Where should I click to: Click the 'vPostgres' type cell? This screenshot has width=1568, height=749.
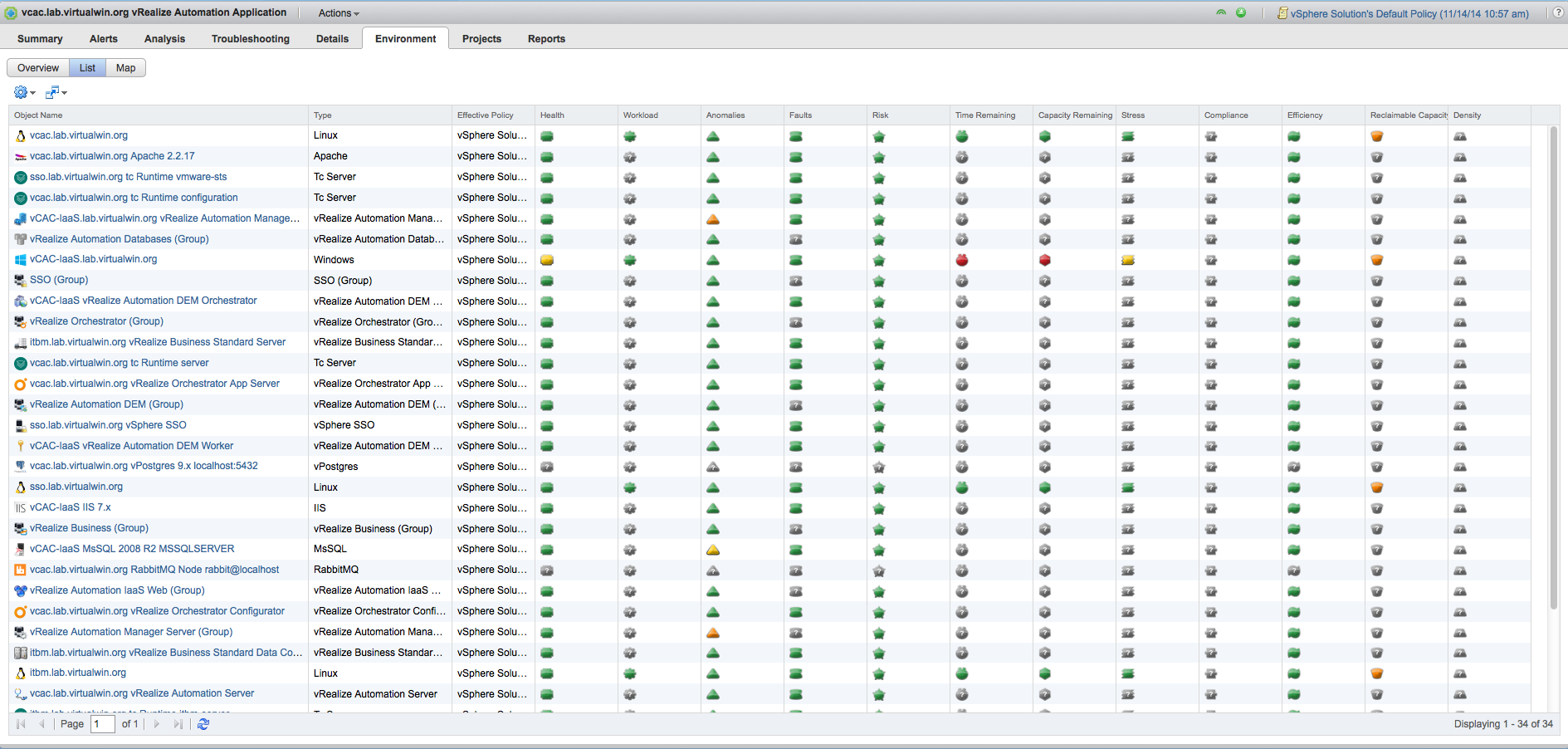(x=380, y=467)
